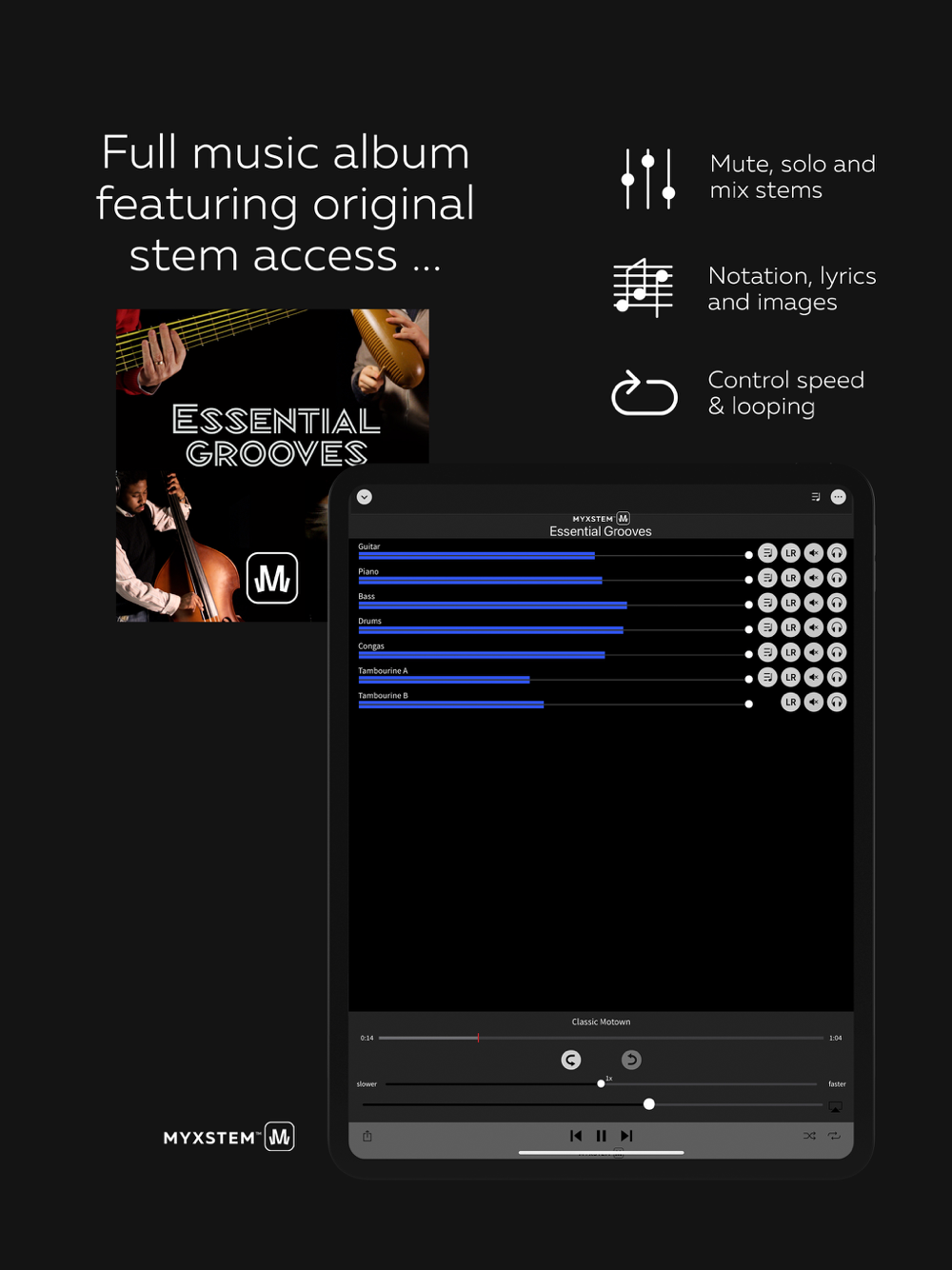Click the master volume slider knob
Screen dimensions: 952x1270
tap(649, 1104)
